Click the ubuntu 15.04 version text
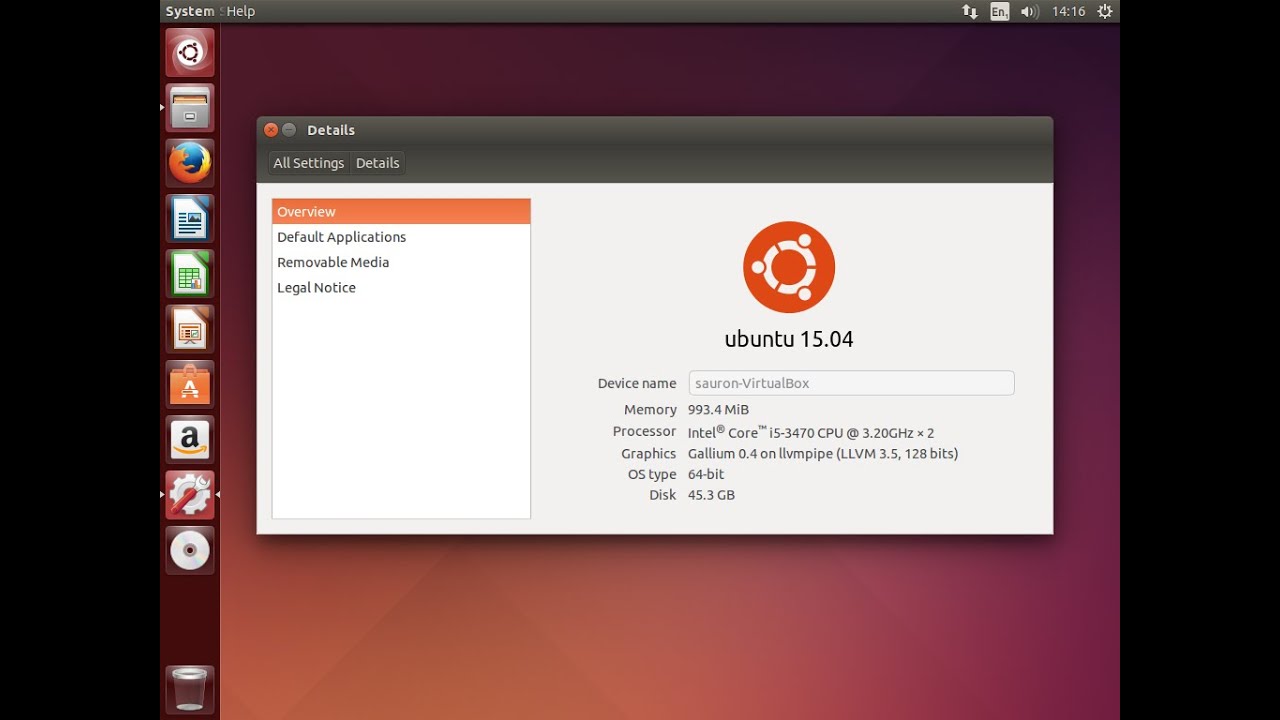This screenshot has width=1280, height=720. pyautogui.click(x=789, y=339)
